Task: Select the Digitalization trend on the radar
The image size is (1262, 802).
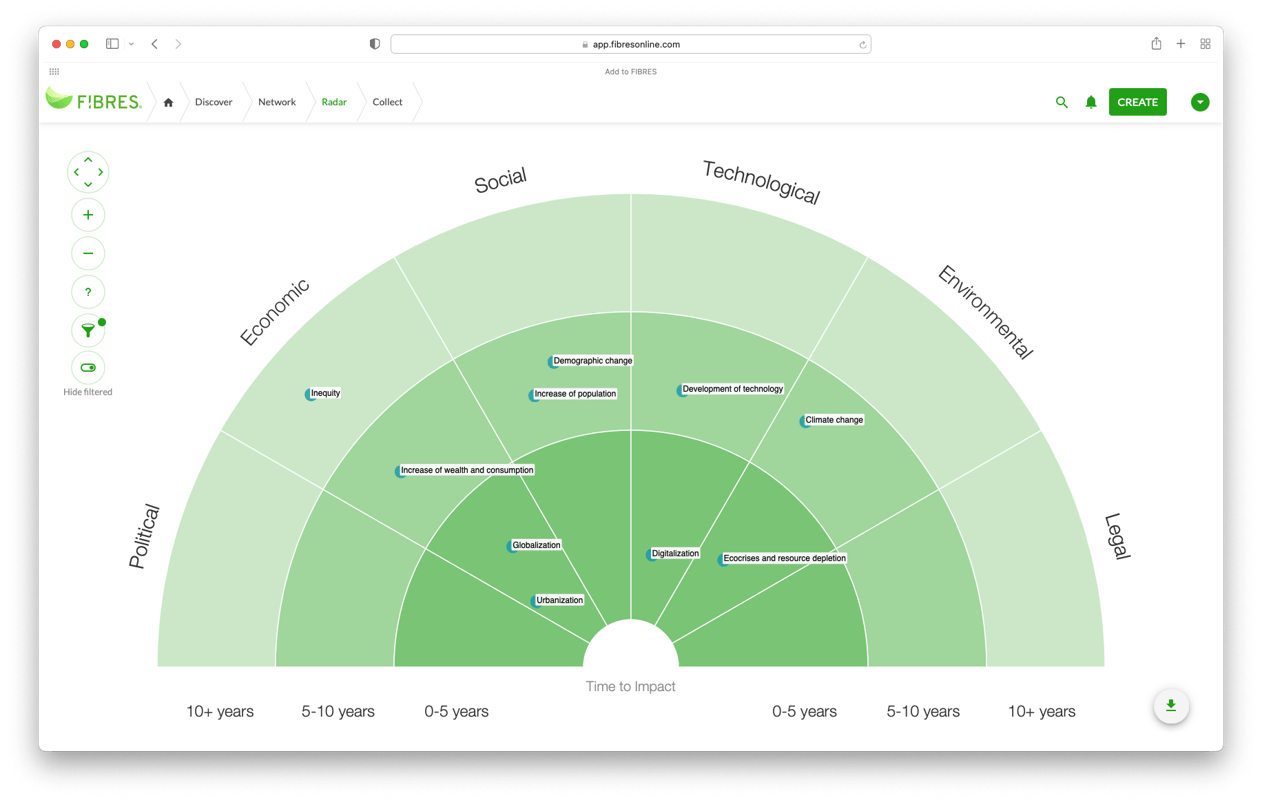Action: pos(674,552)
